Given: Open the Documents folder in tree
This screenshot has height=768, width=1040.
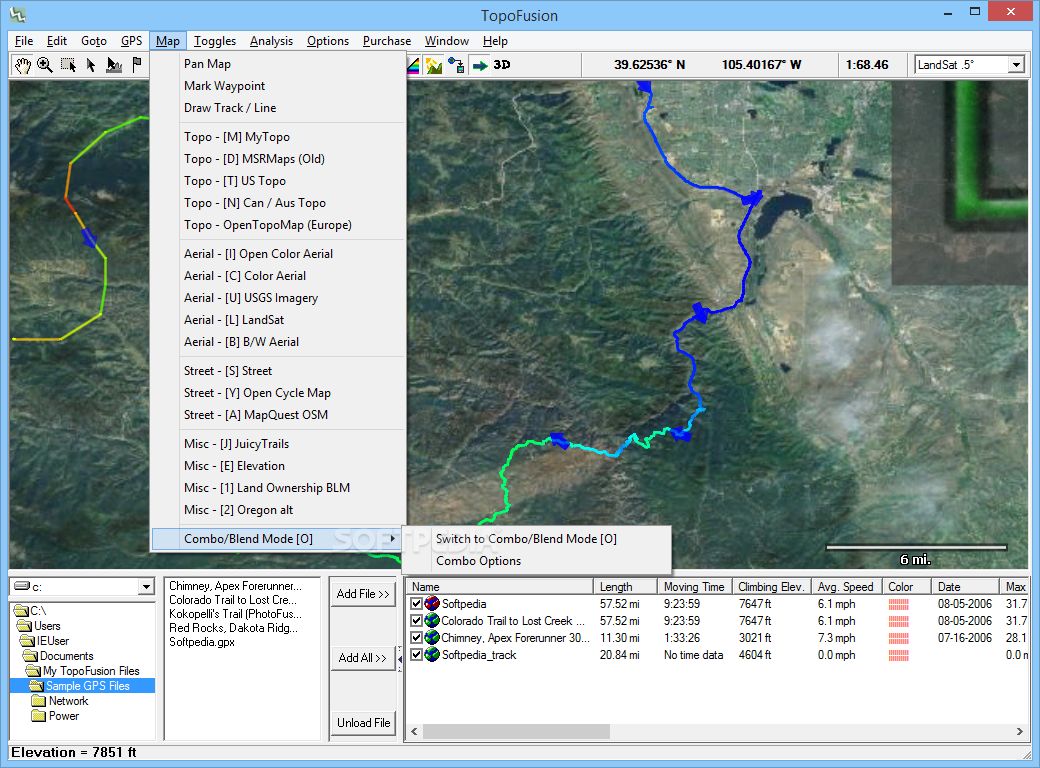Looking at the screenshot, I should click(59, 656).
